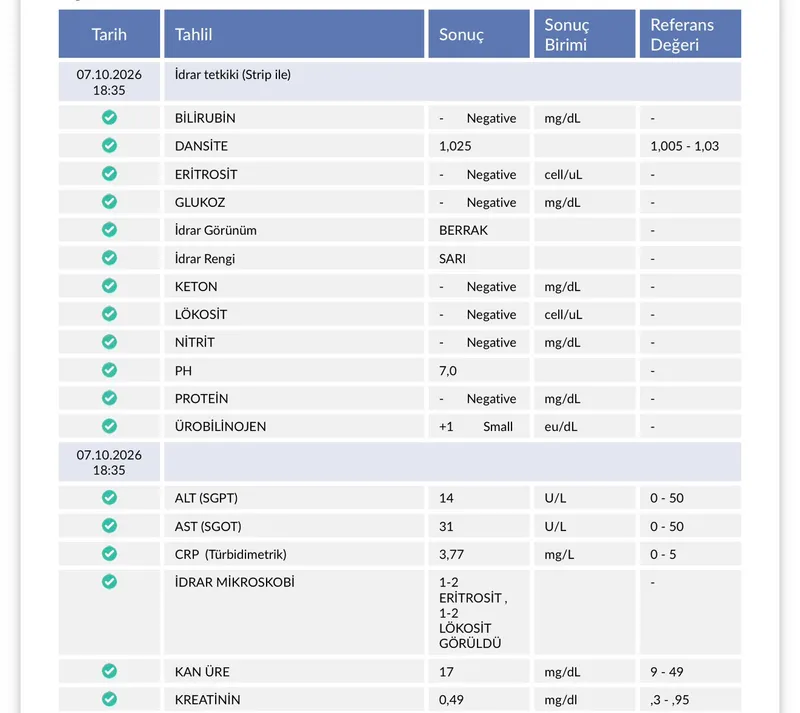Viewport: 800px width, 713px height.
Task: Click the Tarih column header
Action: pos(109,34)
